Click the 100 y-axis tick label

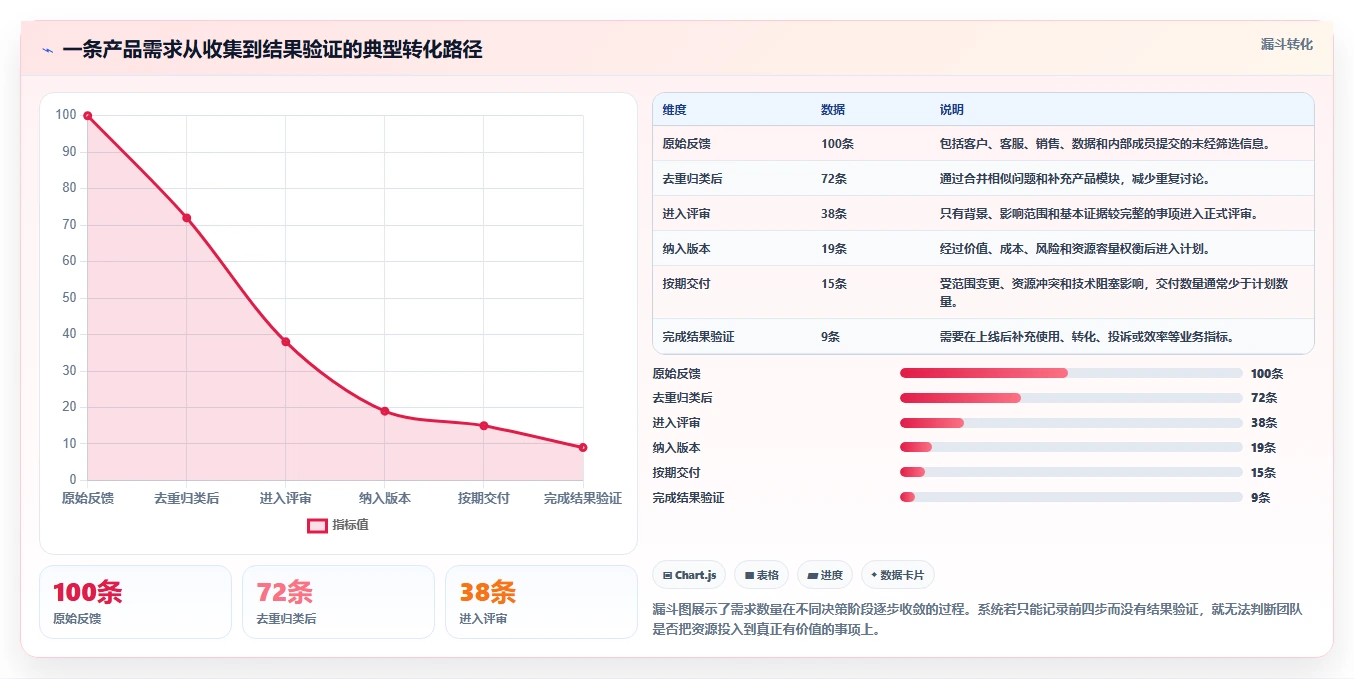pos(66,115)
